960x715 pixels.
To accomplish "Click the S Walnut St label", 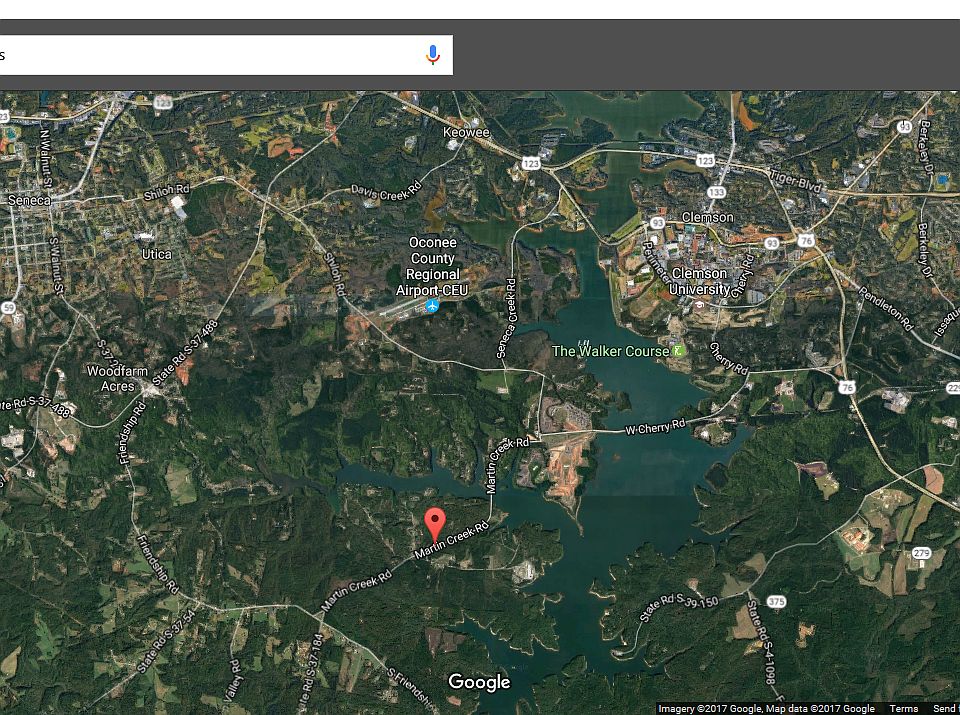I will pos(56,265).
